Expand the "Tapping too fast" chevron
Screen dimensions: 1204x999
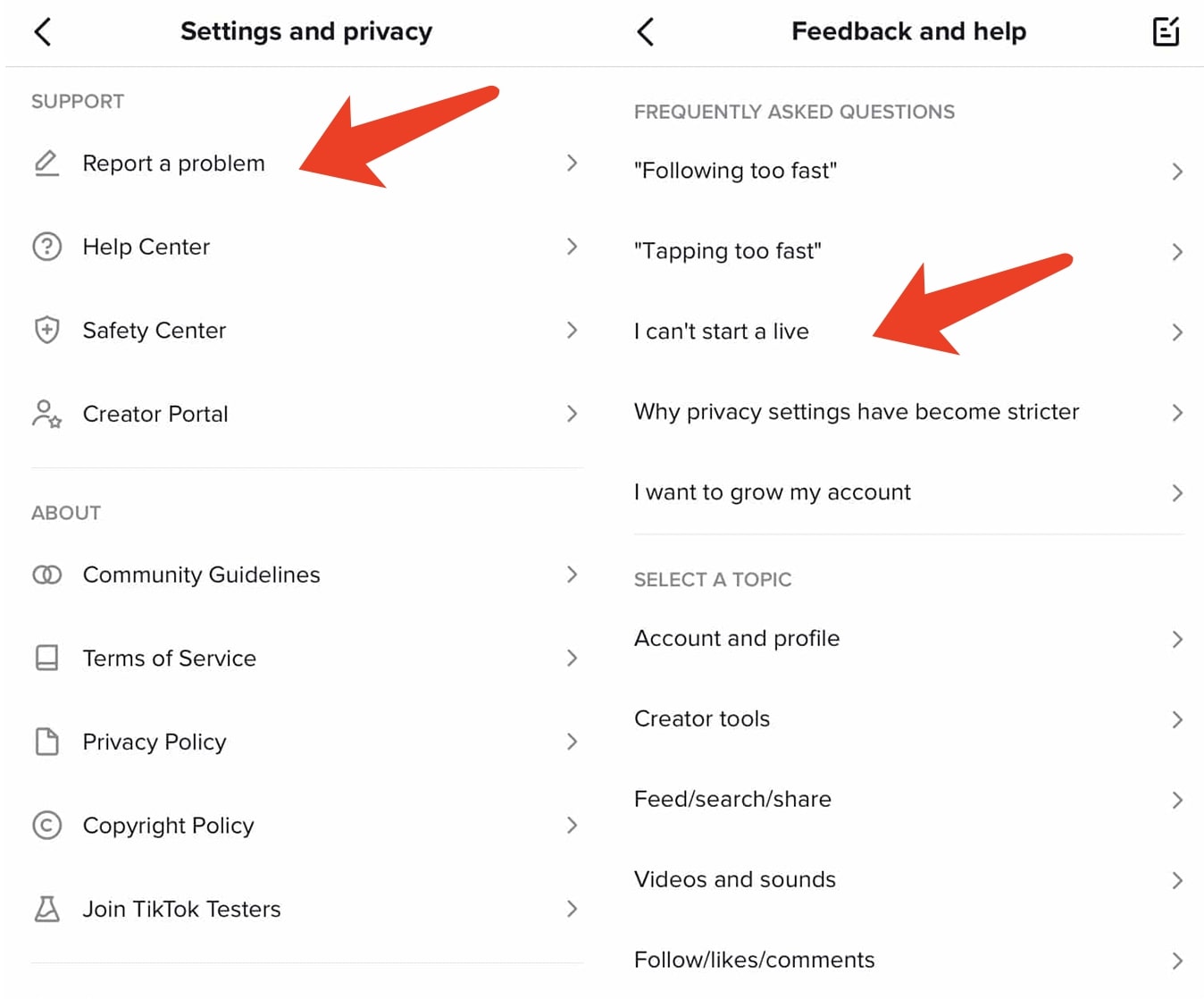pos(1176,252)
